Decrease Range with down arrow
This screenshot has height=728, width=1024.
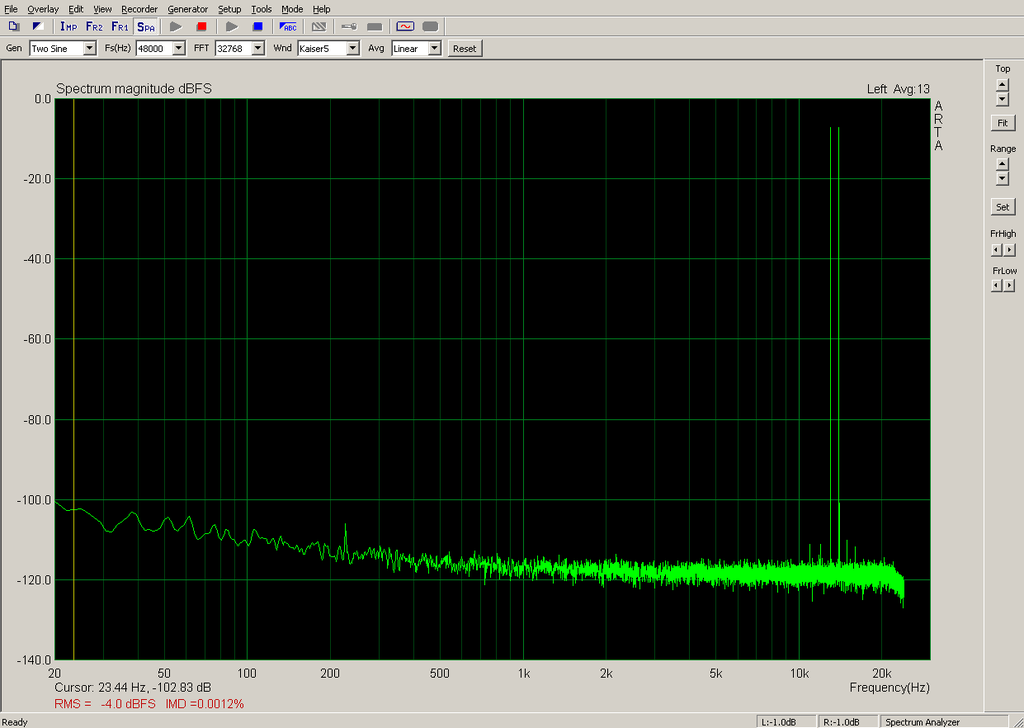pos(1002,178)
